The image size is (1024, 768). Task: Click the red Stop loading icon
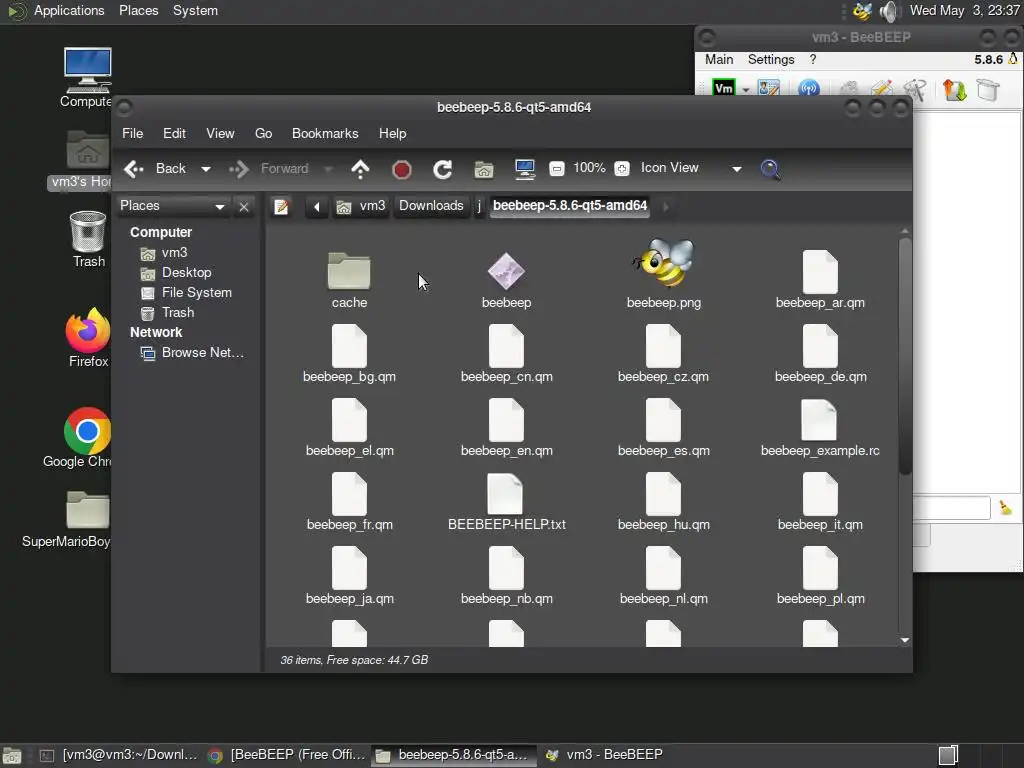pyautogui.click(x=402, y=170)
